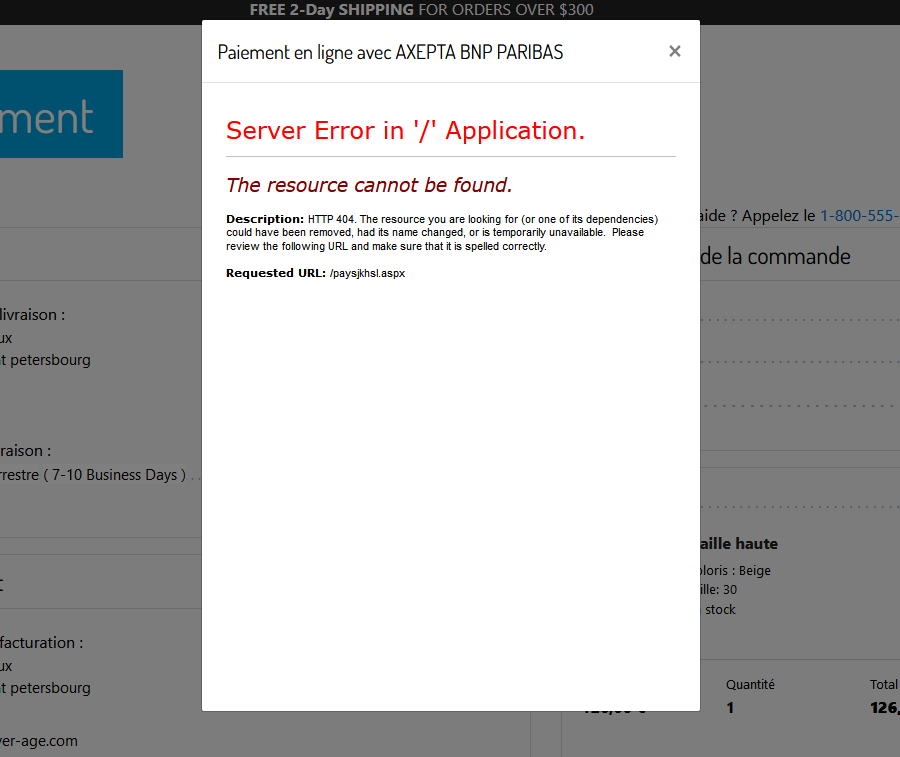Click the 'de la commande' summary heading
The height and width of the screenshot is (757, 900).
775,257
